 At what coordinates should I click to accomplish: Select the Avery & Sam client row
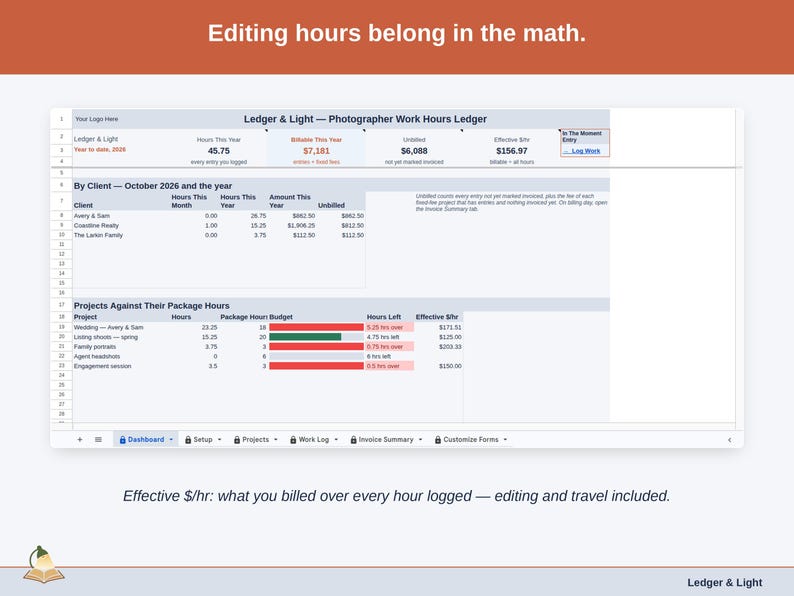[x=219, y=216]
